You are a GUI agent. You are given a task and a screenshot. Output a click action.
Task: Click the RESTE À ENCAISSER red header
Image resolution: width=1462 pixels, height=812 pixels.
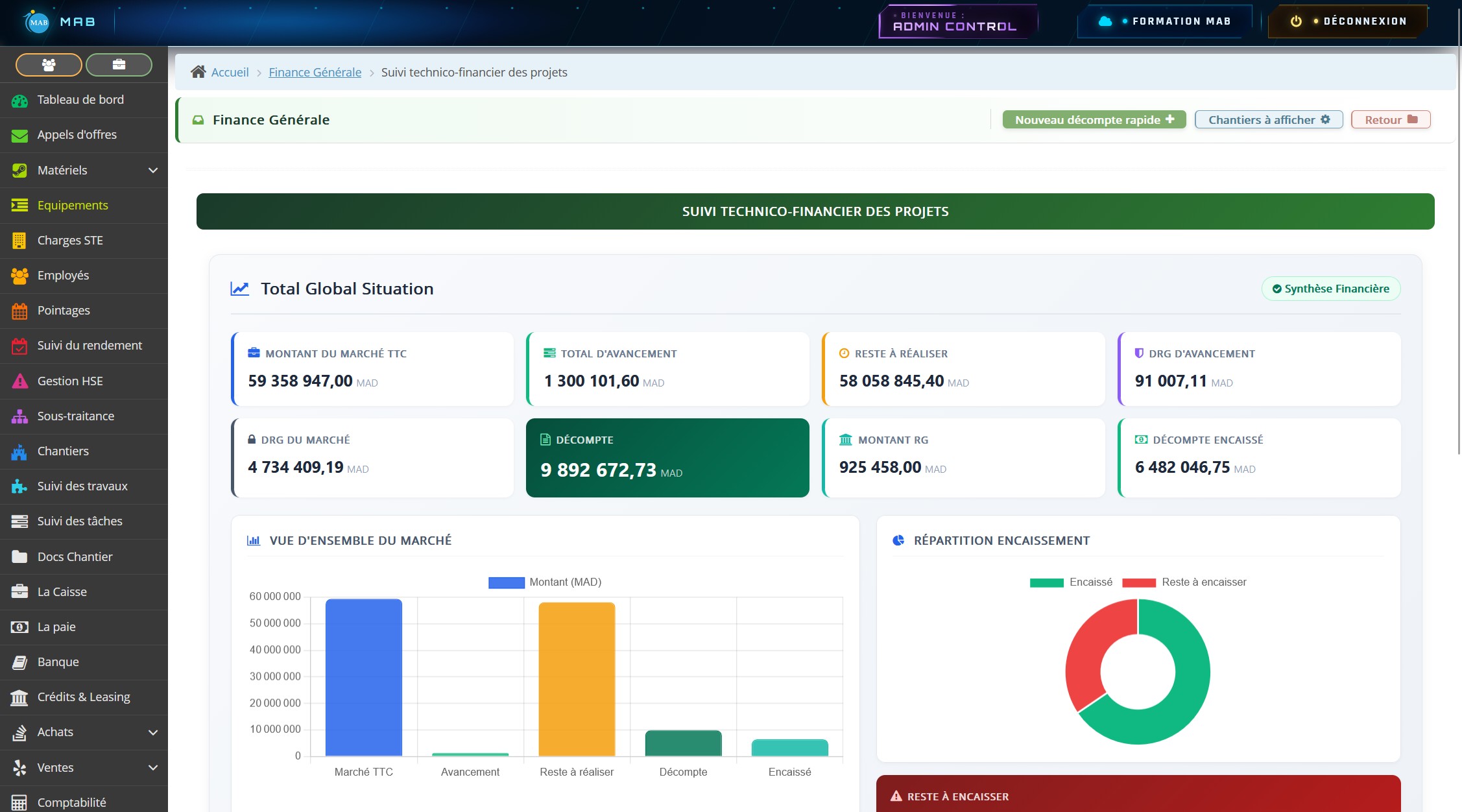pyautogui.click(x=1138, y=794)
